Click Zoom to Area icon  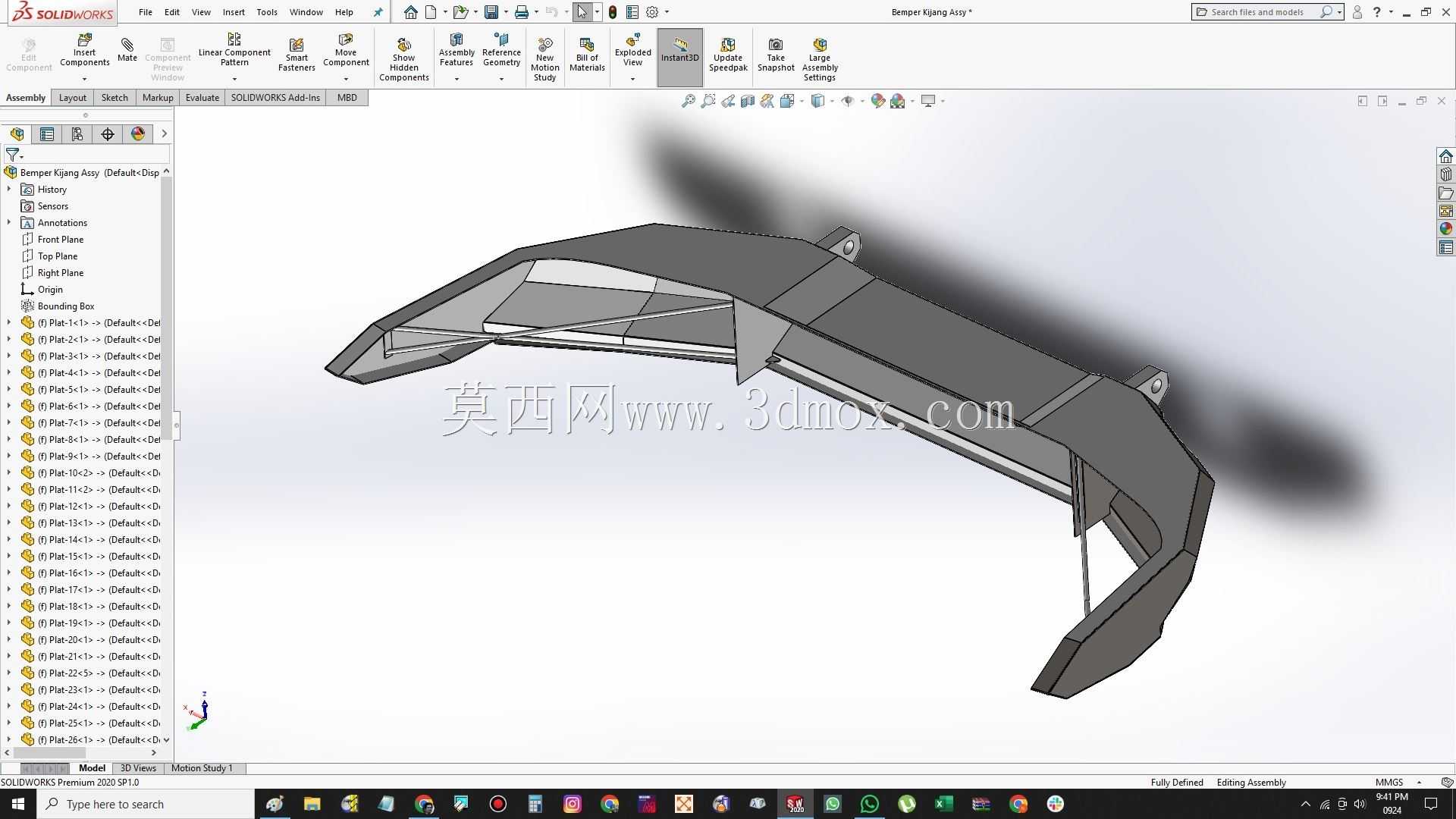(x=708, y=101)
